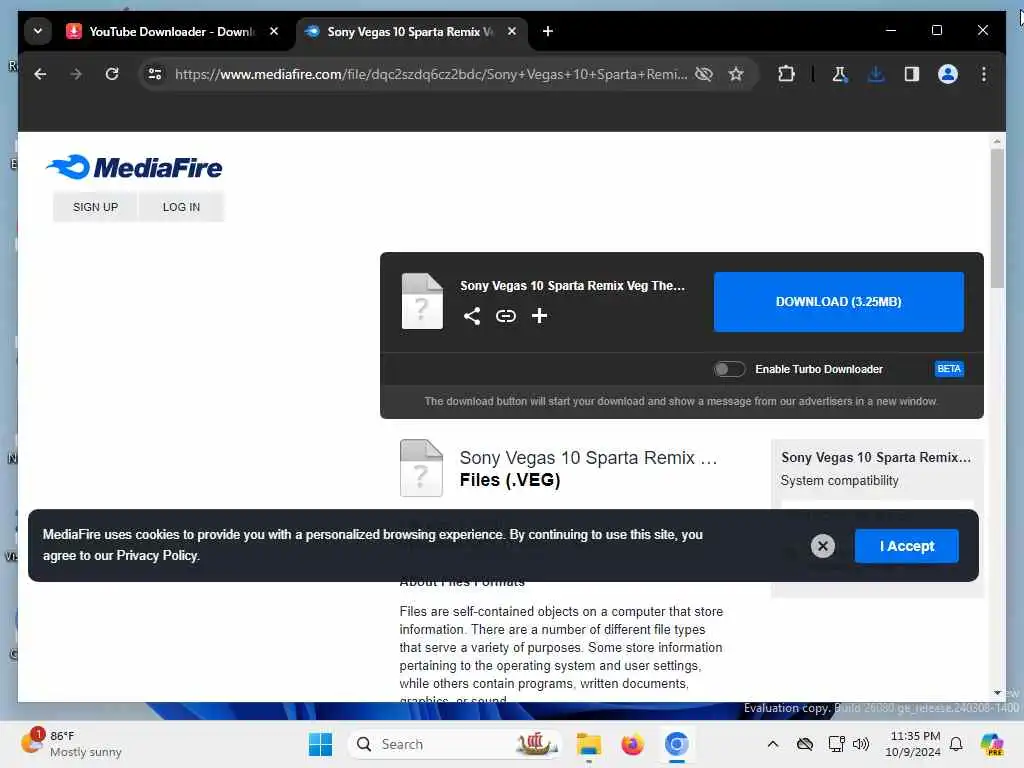
Task: Click the Files (.VEG) file icon
Action: point(421,468)
